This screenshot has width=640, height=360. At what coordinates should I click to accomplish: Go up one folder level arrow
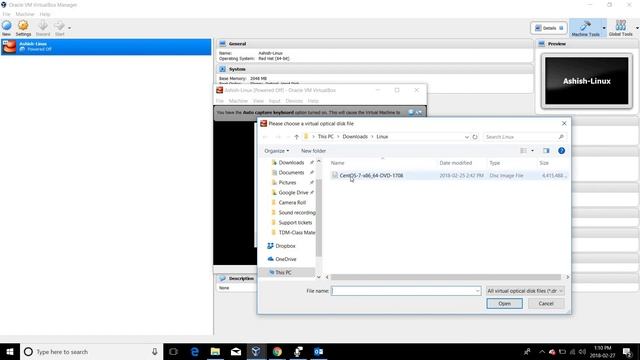296,137
